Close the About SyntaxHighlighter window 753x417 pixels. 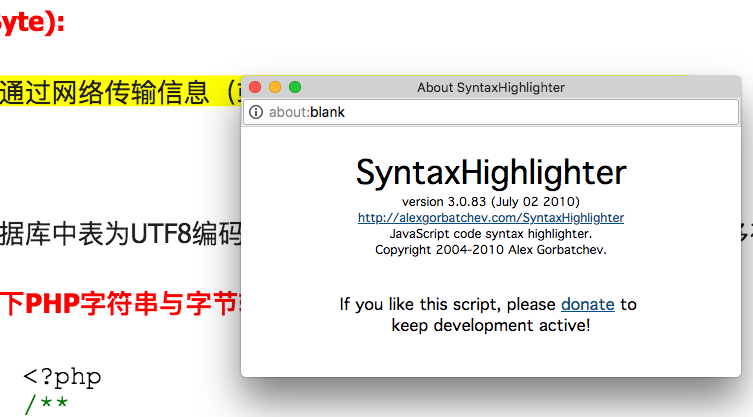pyautogui.click(x=255, y=87)
